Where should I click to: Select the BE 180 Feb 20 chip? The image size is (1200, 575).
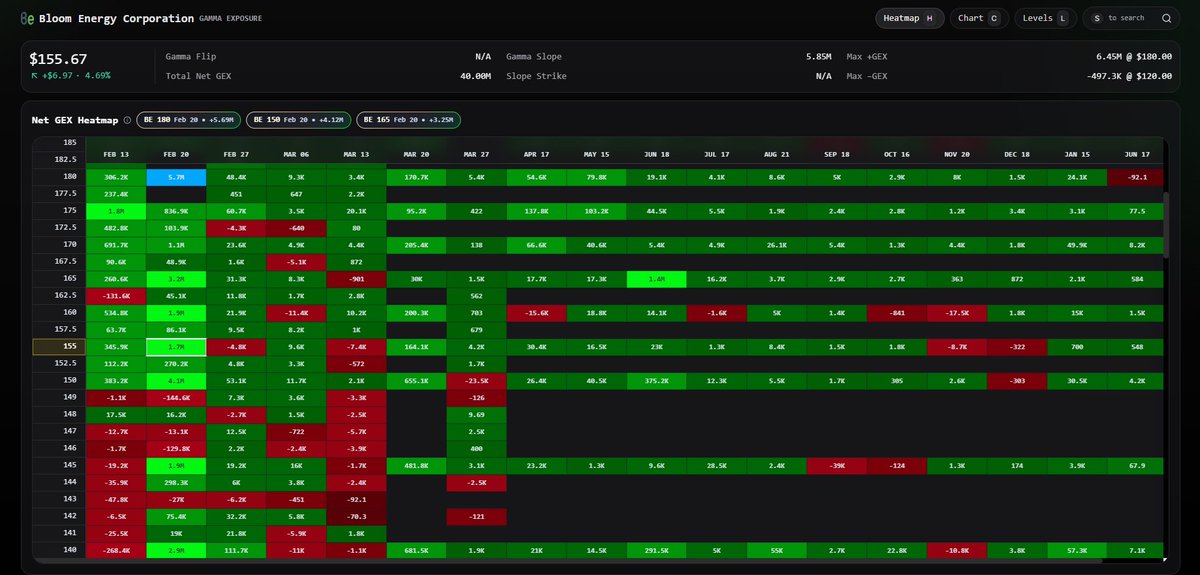click(x=188, y=120)
